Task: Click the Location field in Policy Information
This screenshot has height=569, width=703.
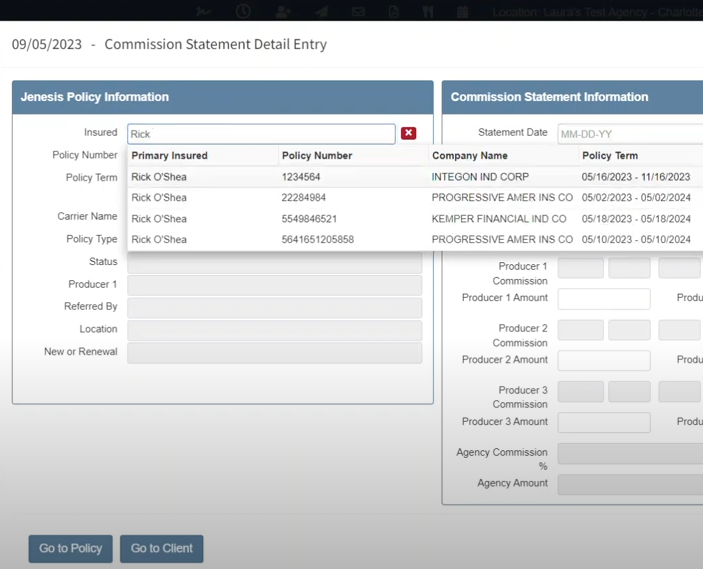Action: [274, 330]
